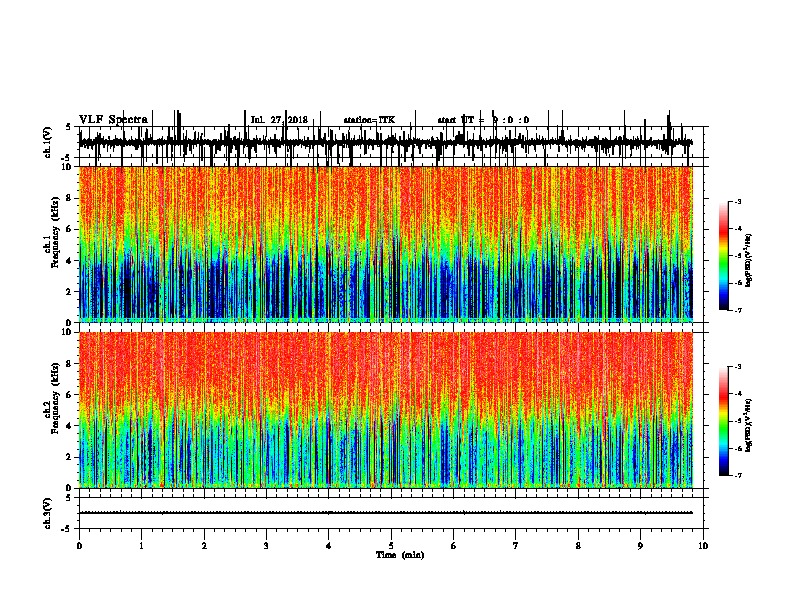This screenshot has width=792, height=612.
Task: Click the 'VLF Spectra' title text
Action: 113,120
